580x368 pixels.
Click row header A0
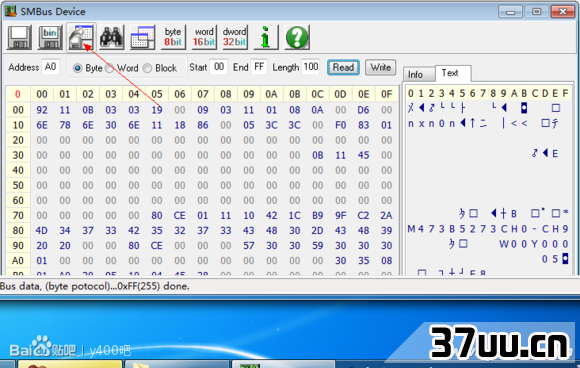coord(18,261)
